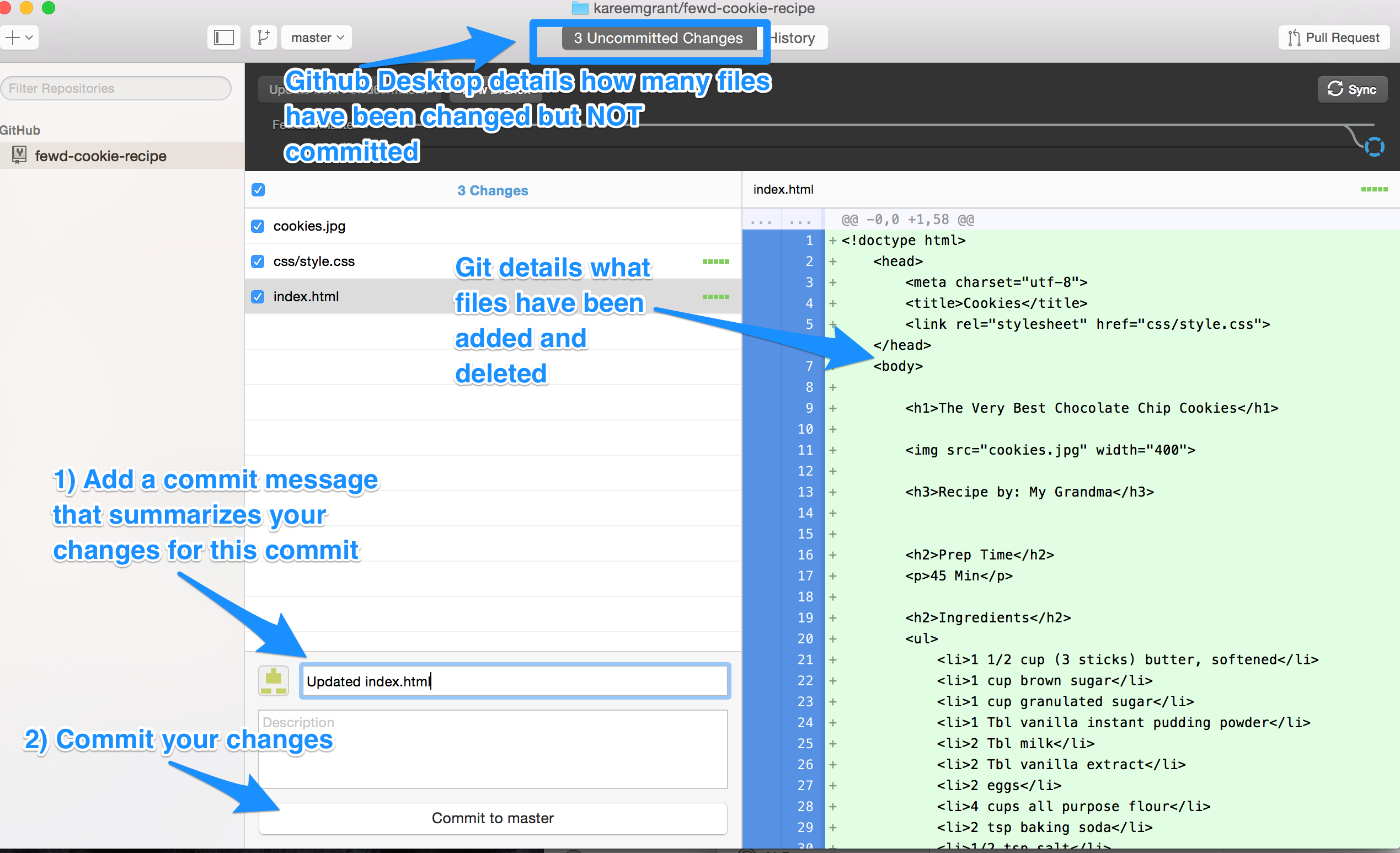The image size is (1400, 853).
Task: Uncheck the index.html checkbox
Action: click(x=258, y=297)
